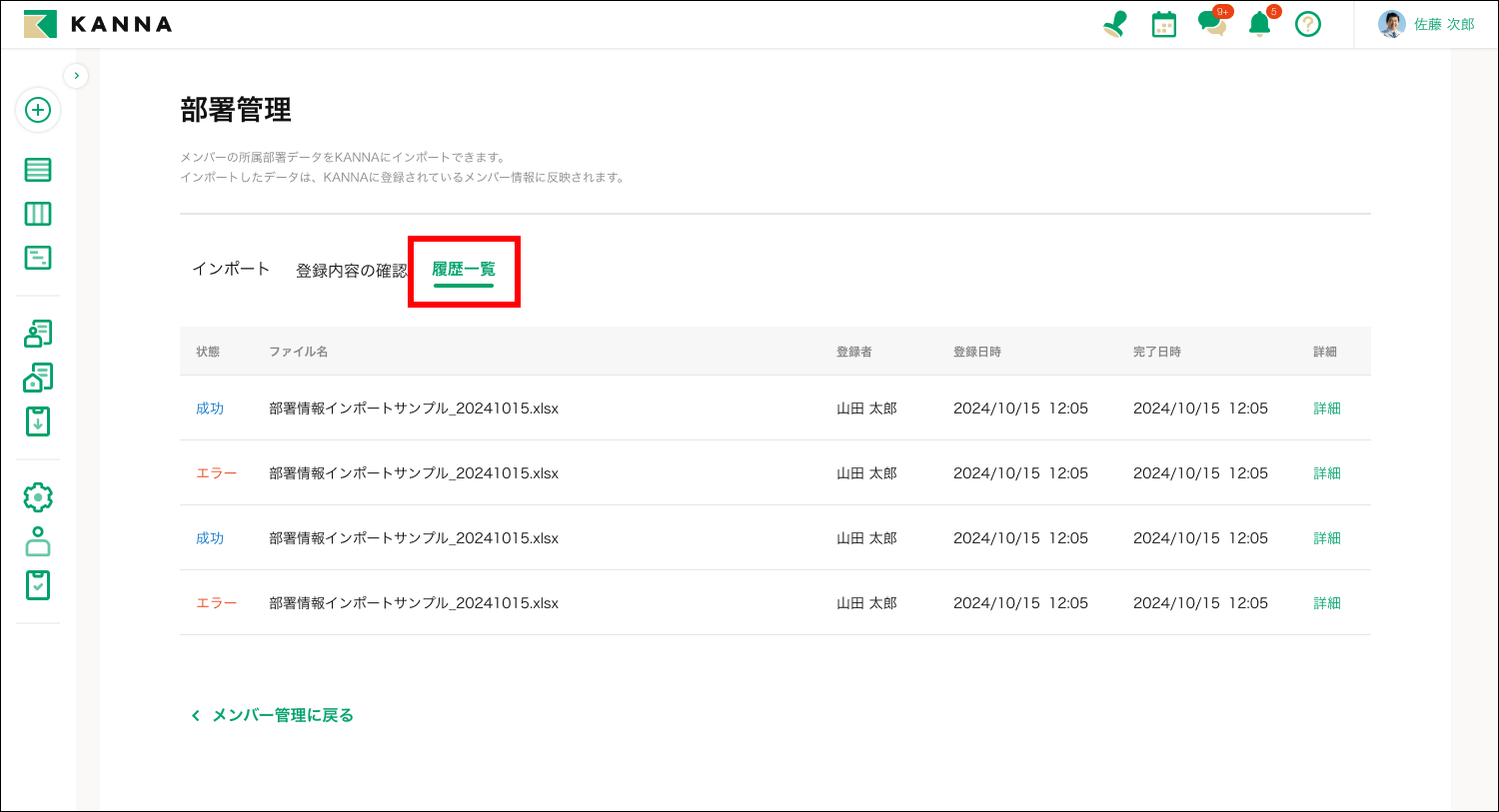
Task: Open 詳細 link of first import row
Action: [x=1326, y=408]
